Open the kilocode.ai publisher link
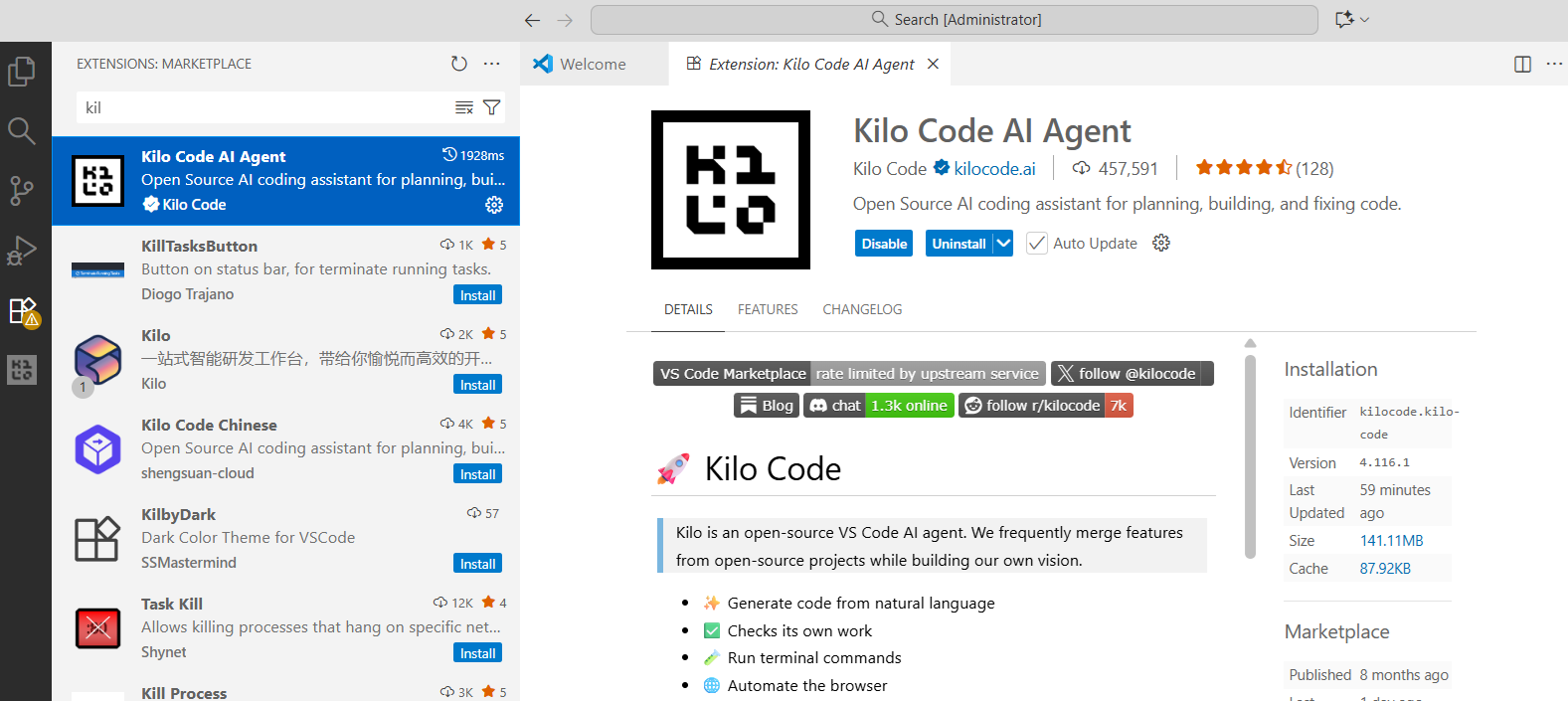Screen dimensions: 1568x701 pyautogui.click(x=994, y=169)
